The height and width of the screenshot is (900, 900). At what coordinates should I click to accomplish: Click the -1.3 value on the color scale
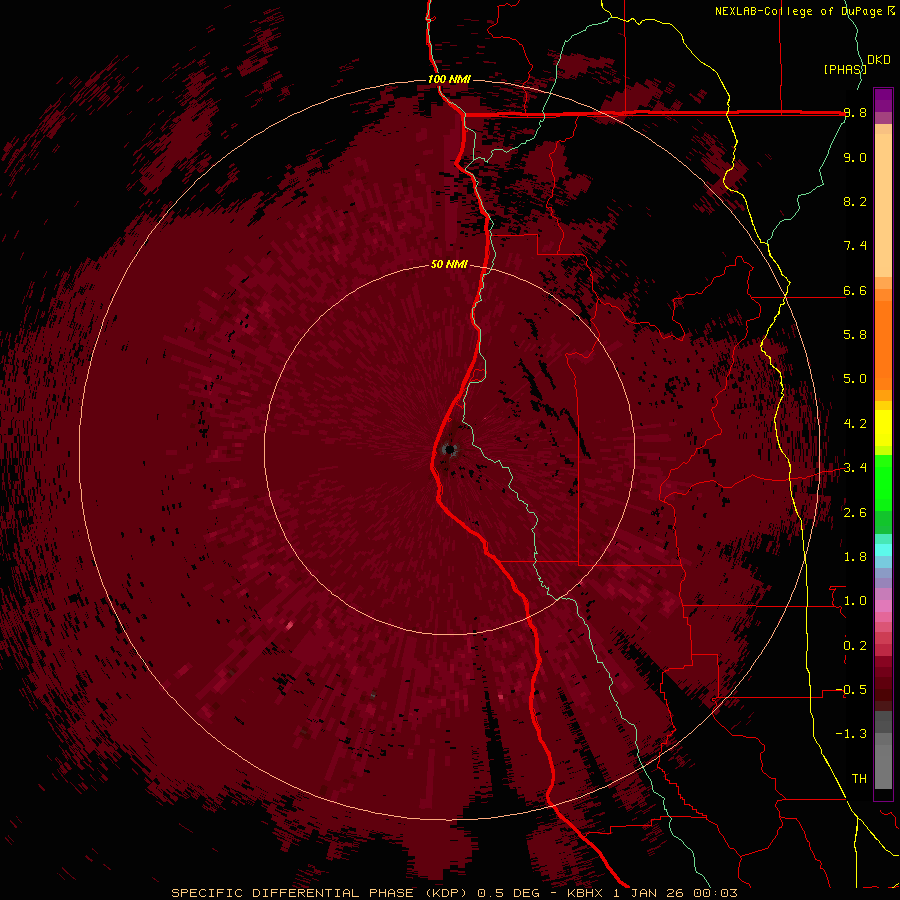click(851, 734)
